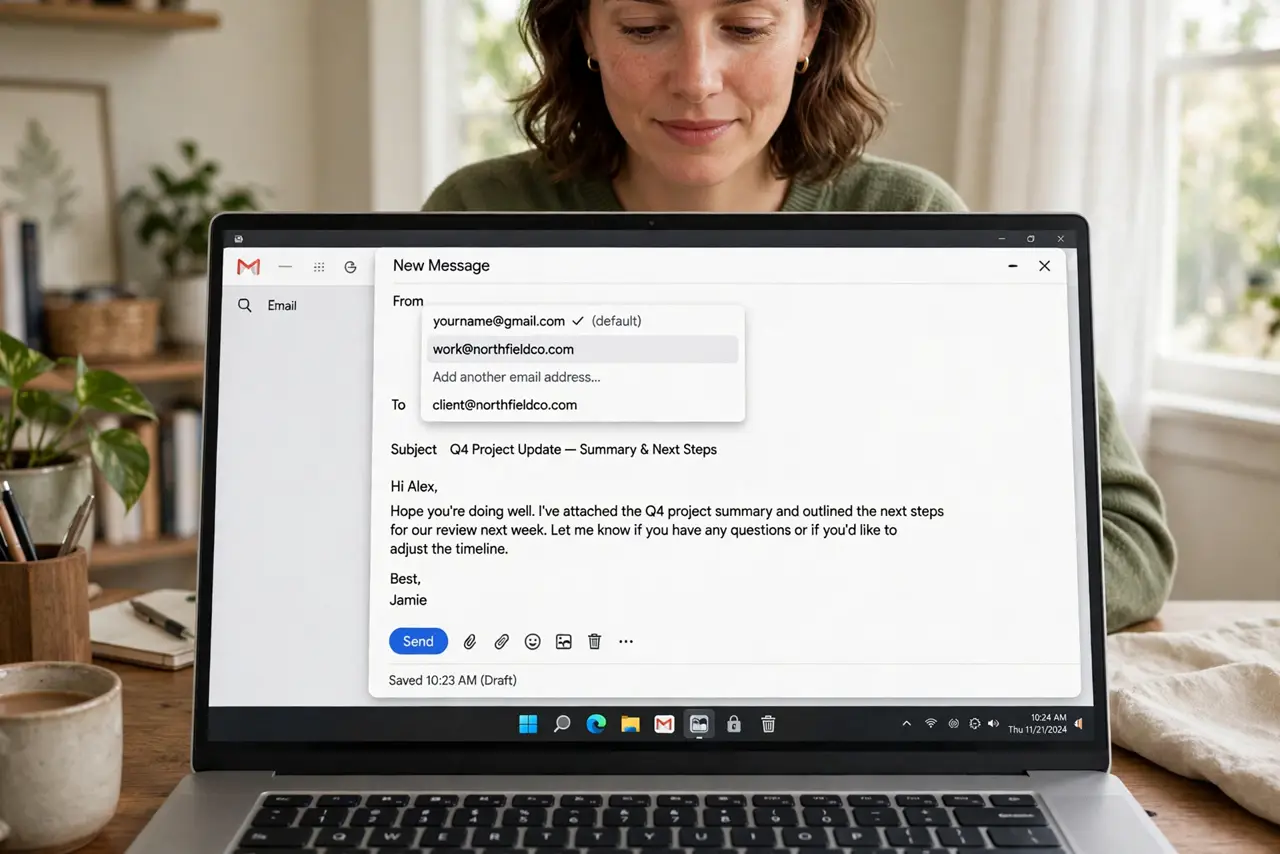Open taskbar Search
Image resolution: width=1280 pixels, height=854 pixels.
click(562, 724)
